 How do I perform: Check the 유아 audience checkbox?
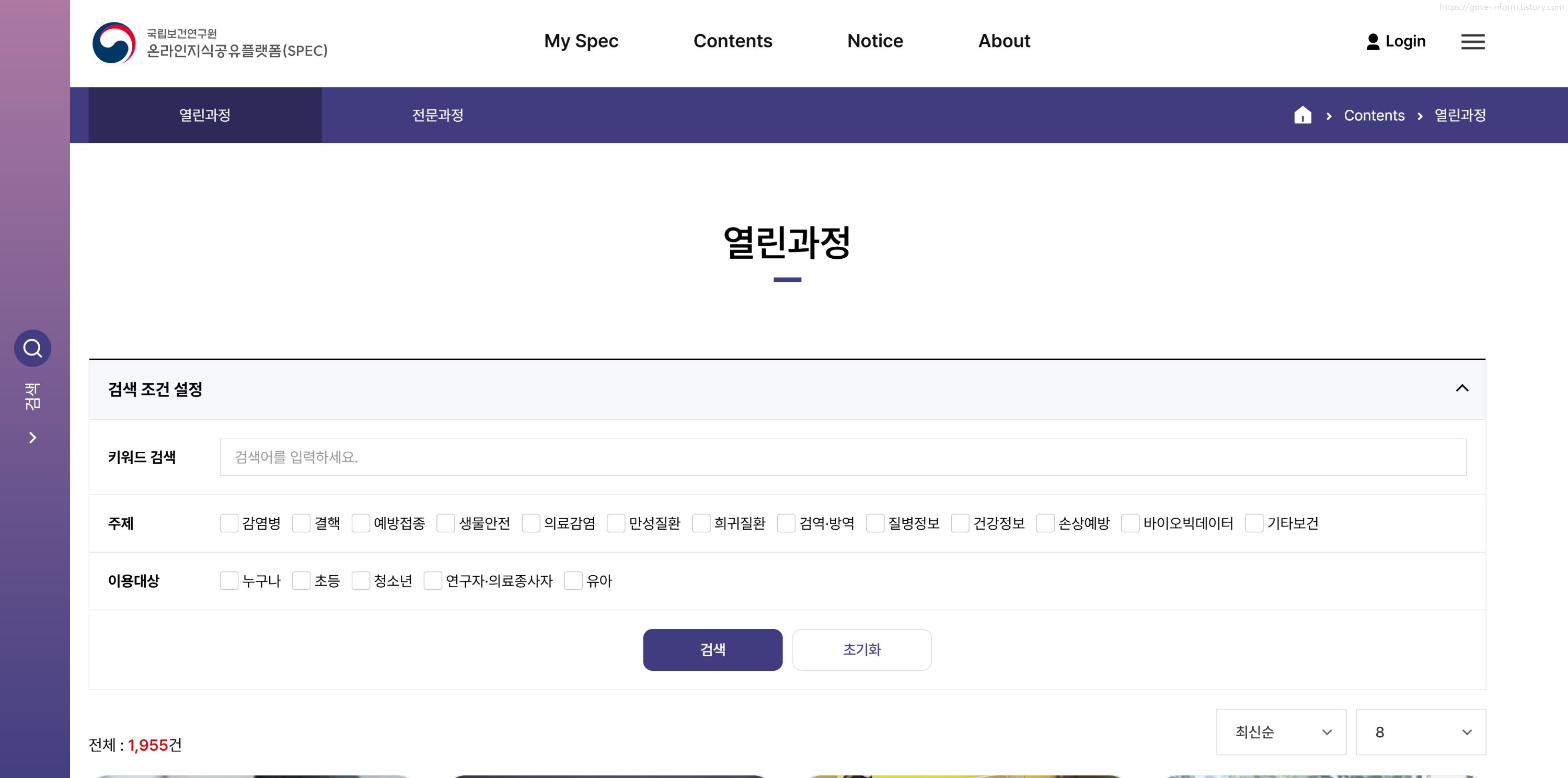point(573,581)
